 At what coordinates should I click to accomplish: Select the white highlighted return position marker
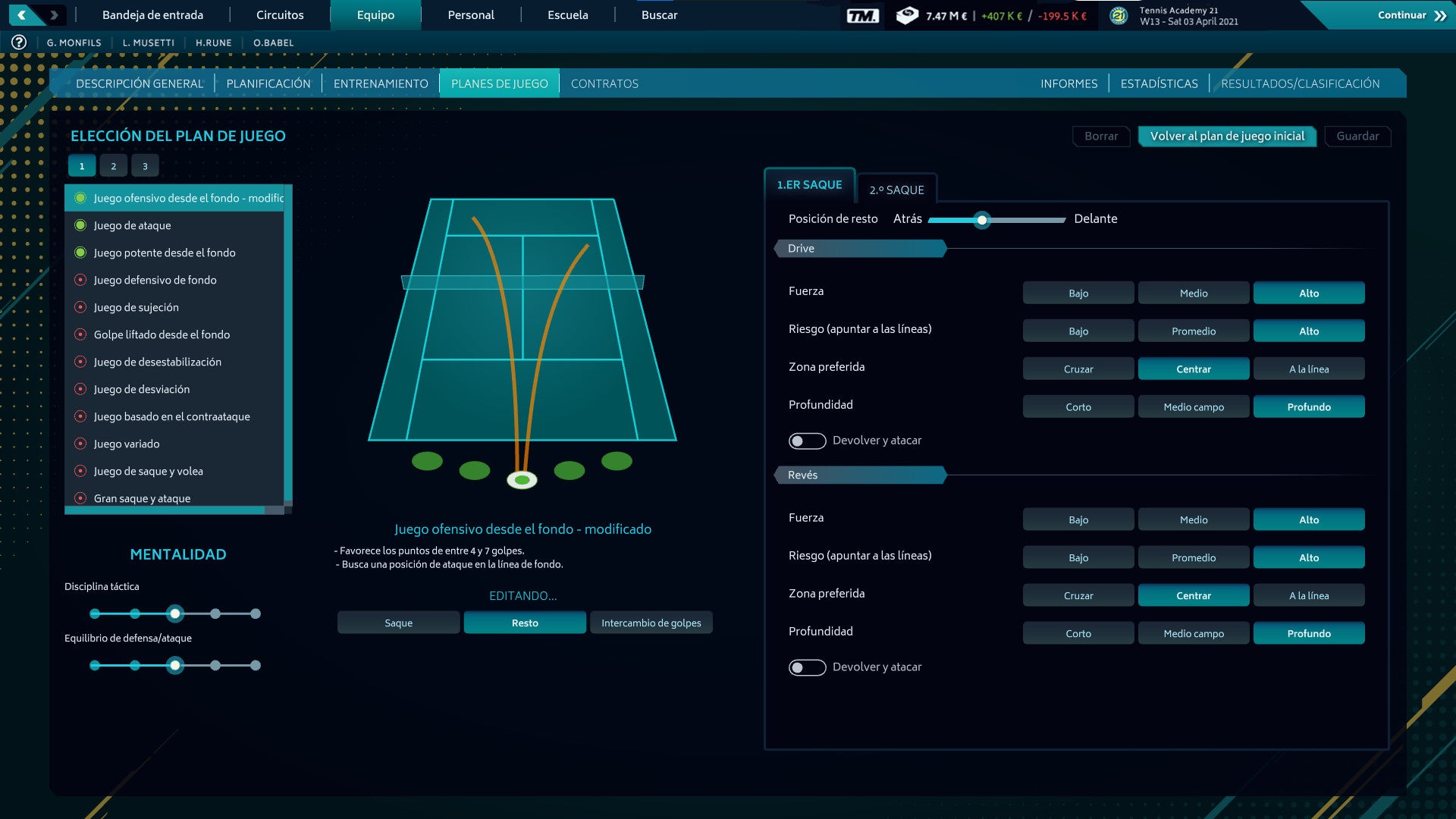pos(522,480)
